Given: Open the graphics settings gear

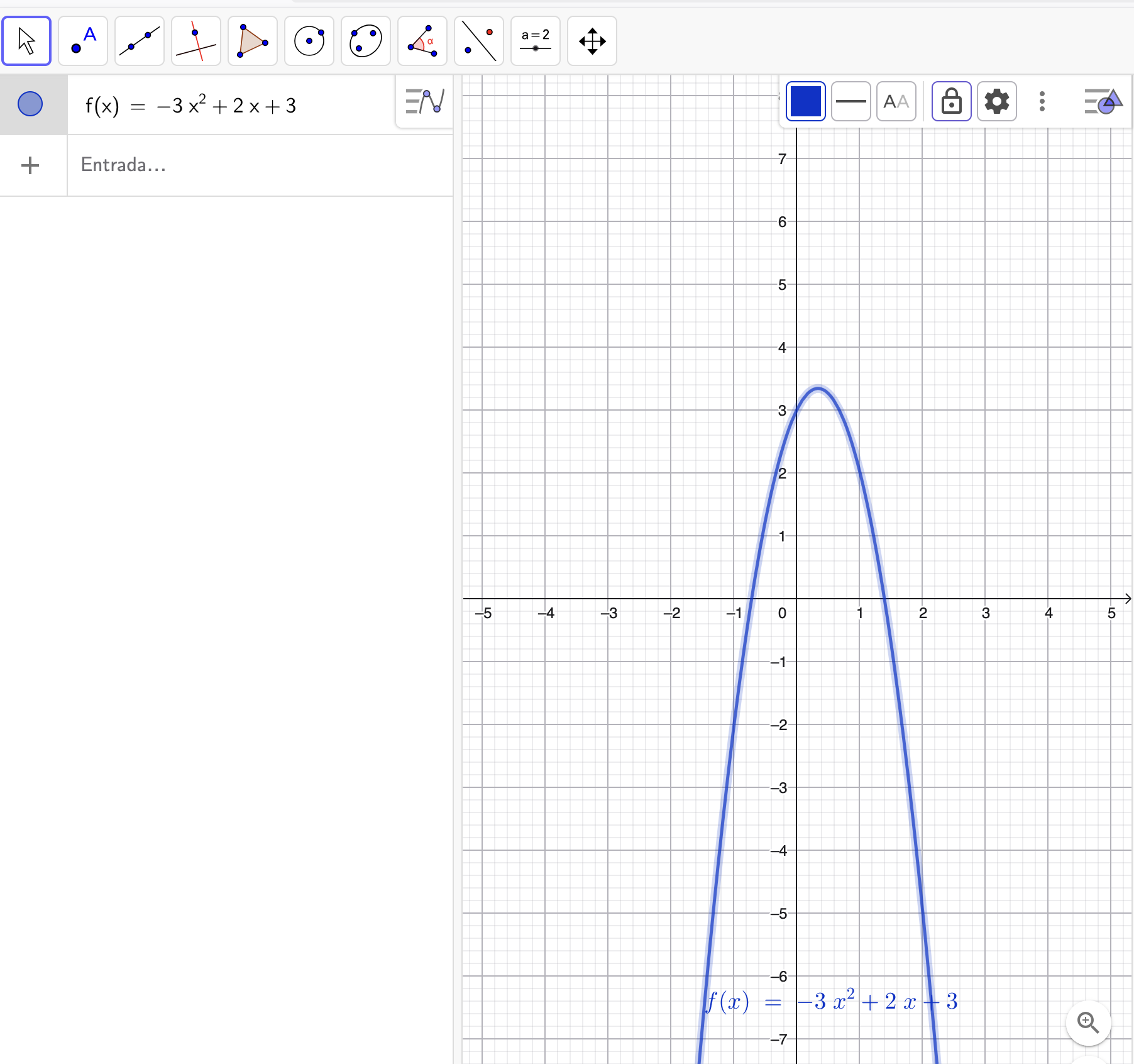Looking at the screenshot, I should point(996,101).
